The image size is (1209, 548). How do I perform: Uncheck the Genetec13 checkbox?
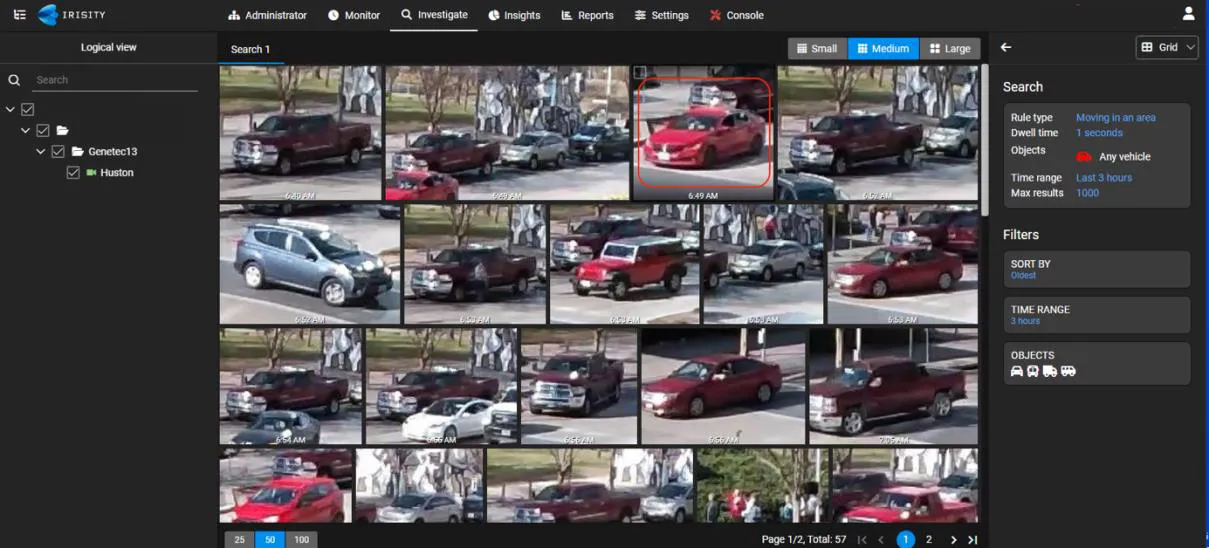point(58,152)
